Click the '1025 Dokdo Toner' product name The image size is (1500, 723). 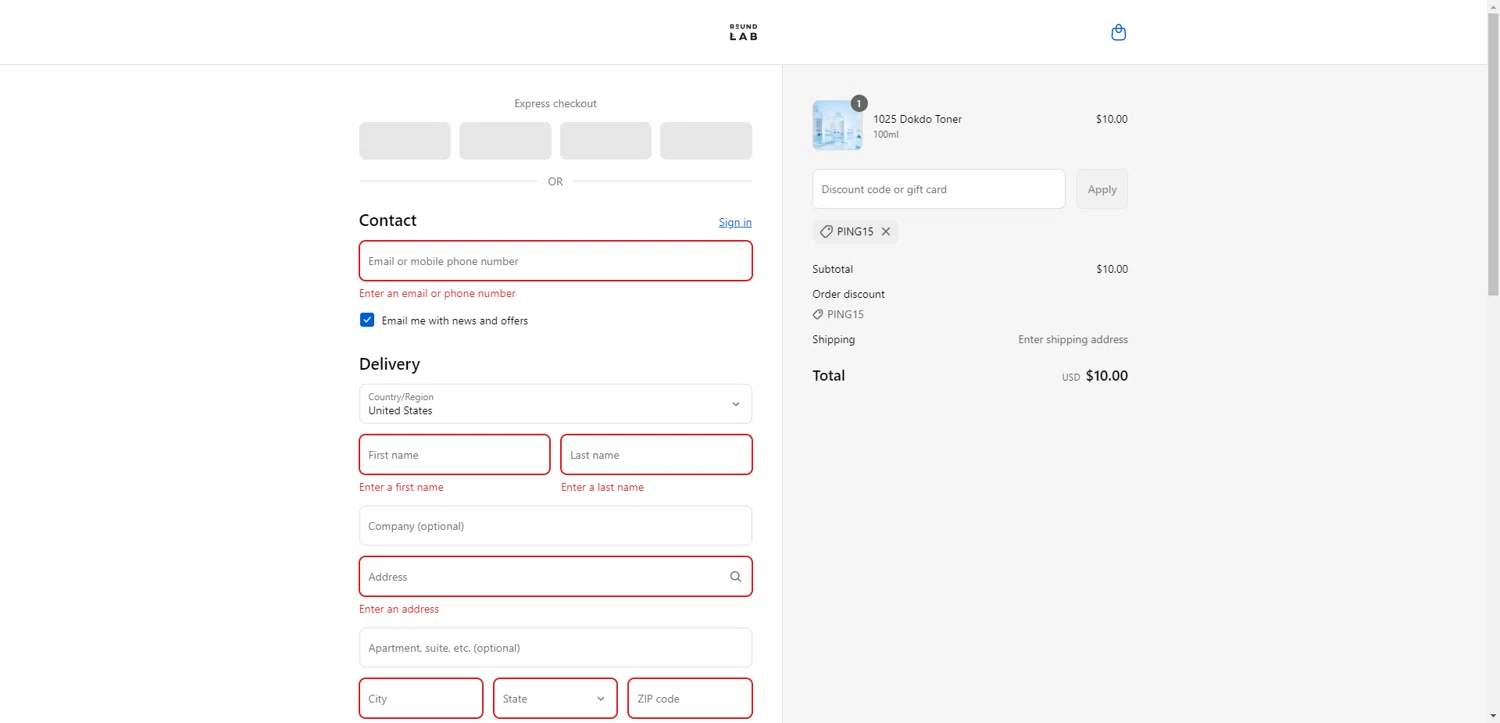(x=917, y=119)
